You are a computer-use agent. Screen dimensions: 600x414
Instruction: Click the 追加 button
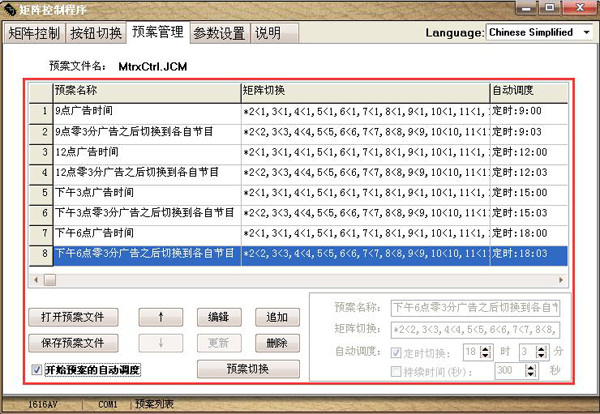click(277, 317)
